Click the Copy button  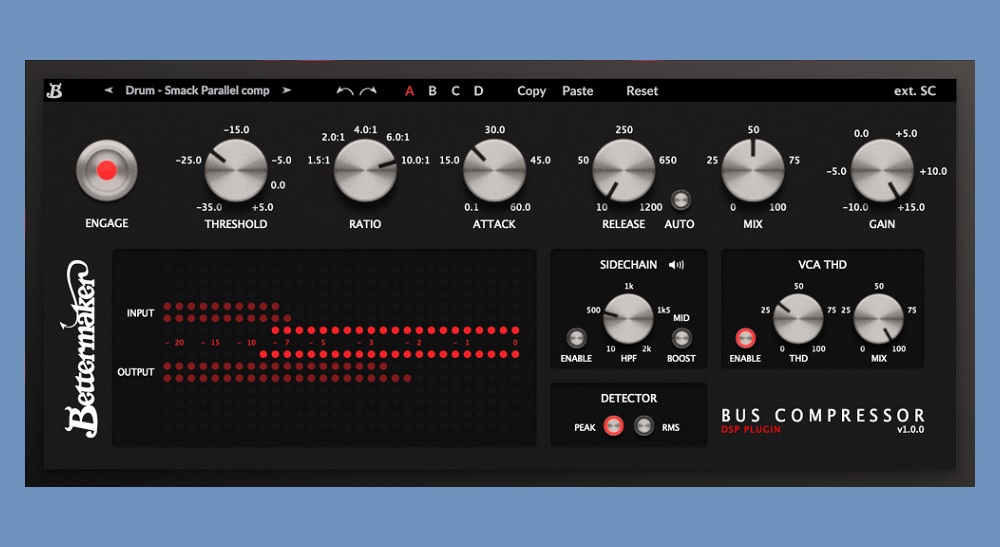click(531, 91)
